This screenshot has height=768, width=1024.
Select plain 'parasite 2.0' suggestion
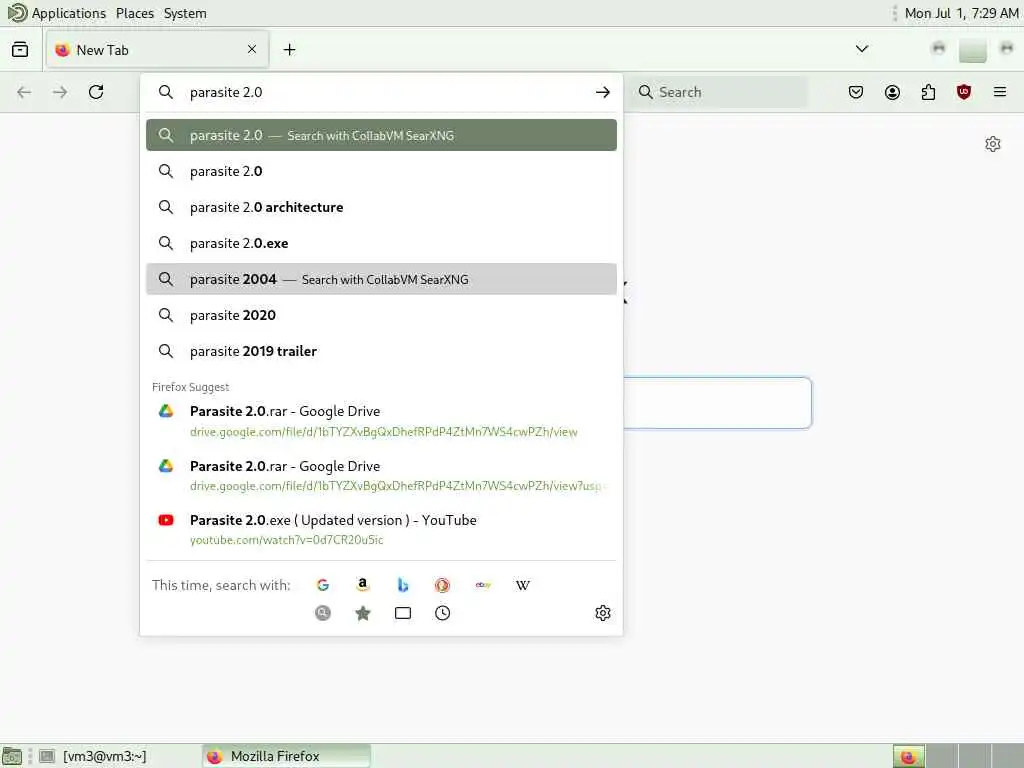click(381, 171)
